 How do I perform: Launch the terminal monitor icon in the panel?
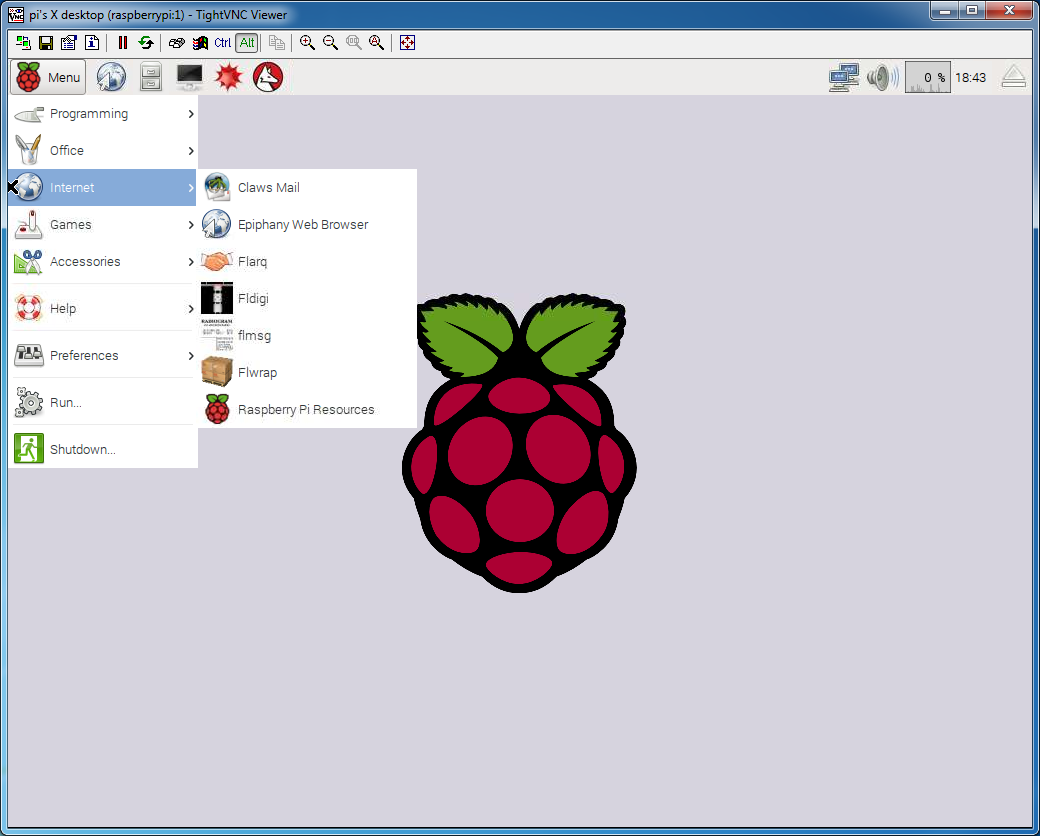190,77
